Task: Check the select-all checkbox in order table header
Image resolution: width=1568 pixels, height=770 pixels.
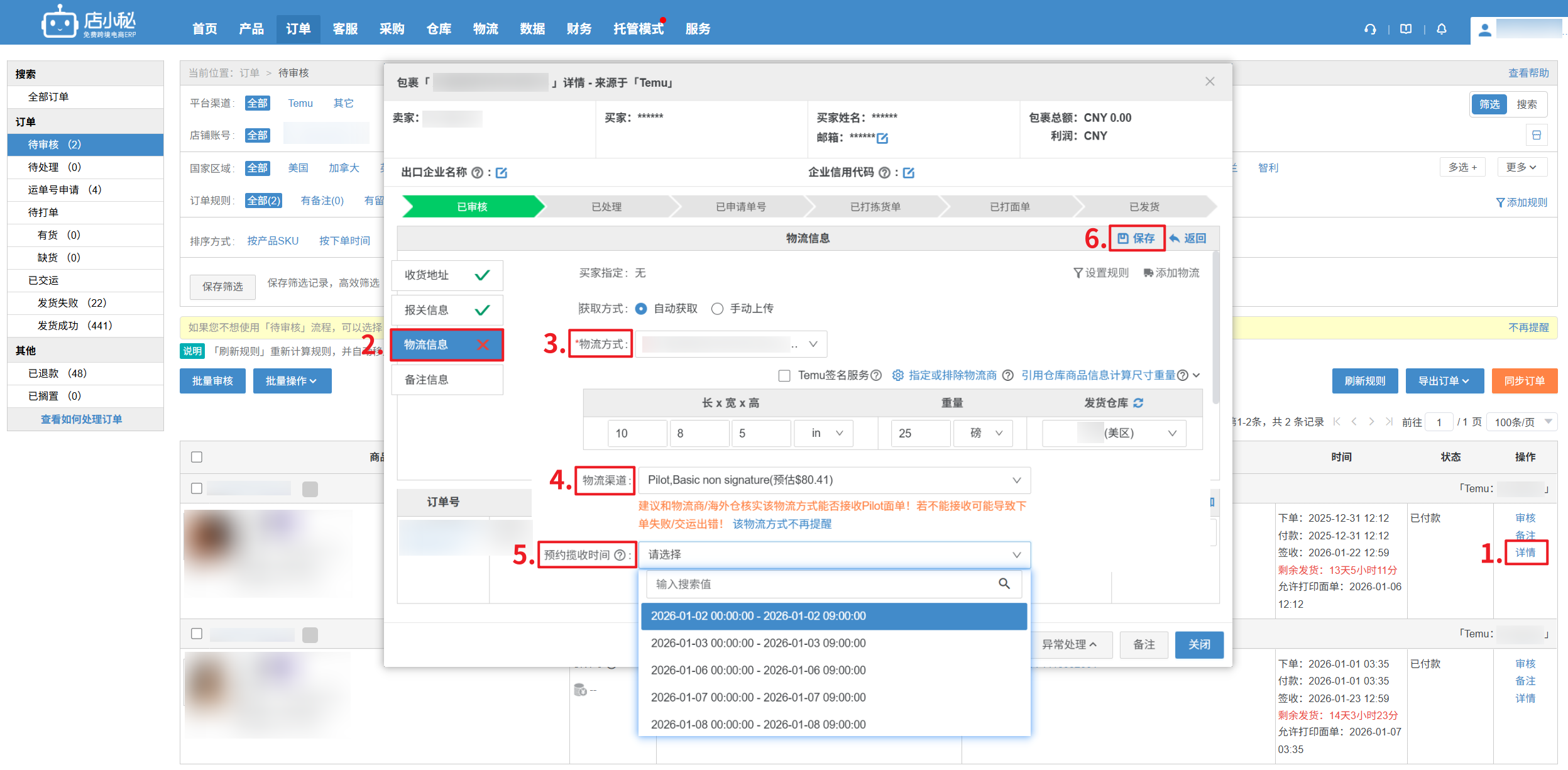Action: pos(197,457)
